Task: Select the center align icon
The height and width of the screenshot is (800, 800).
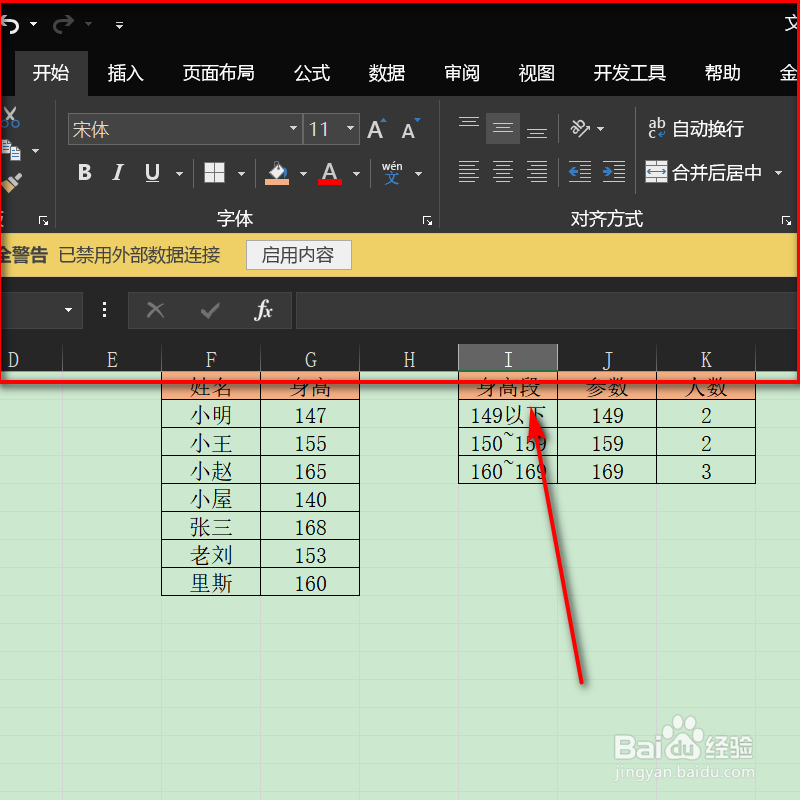Action: (x=502, y=172)
